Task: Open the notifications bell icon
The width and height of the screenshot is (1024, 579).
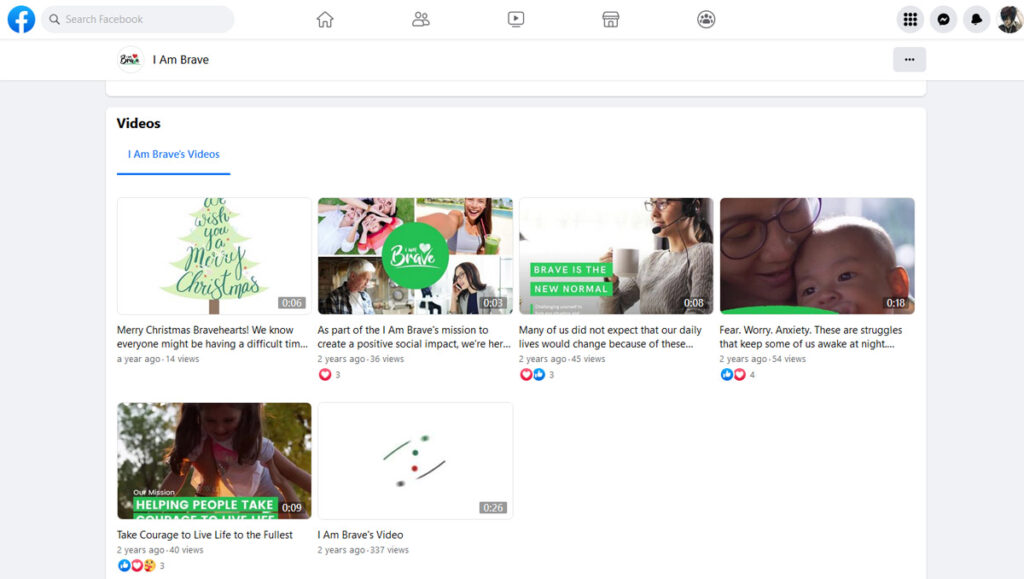Action: [x=976, y=19]
